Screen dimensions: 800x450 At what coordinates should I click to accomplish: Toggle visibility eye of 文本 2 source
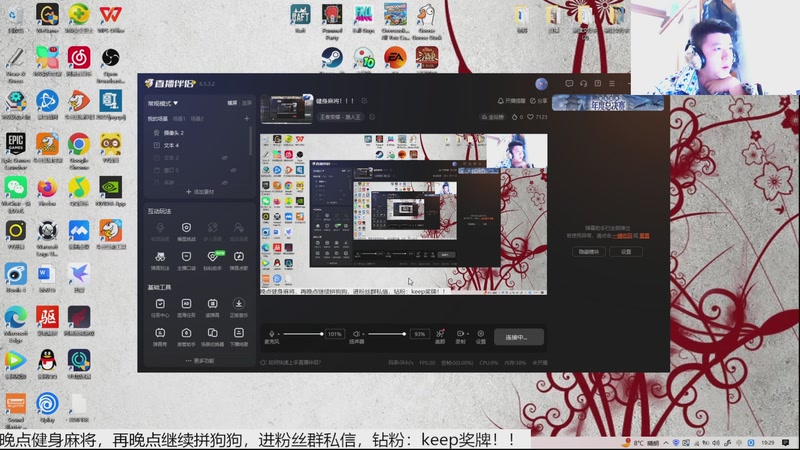coord(224,158)
